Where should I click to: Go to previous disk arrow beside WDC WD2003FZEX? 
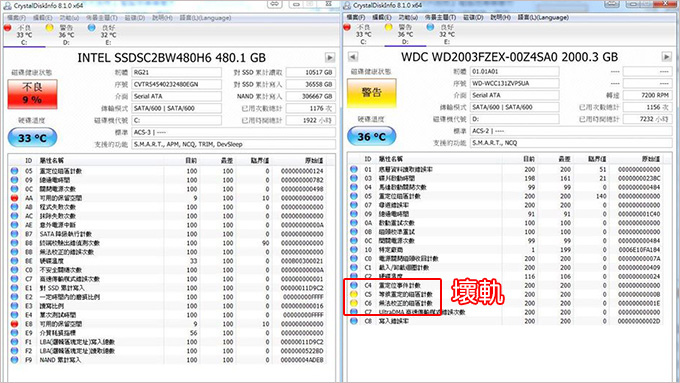pyautogui.click(x=353, y=57)
